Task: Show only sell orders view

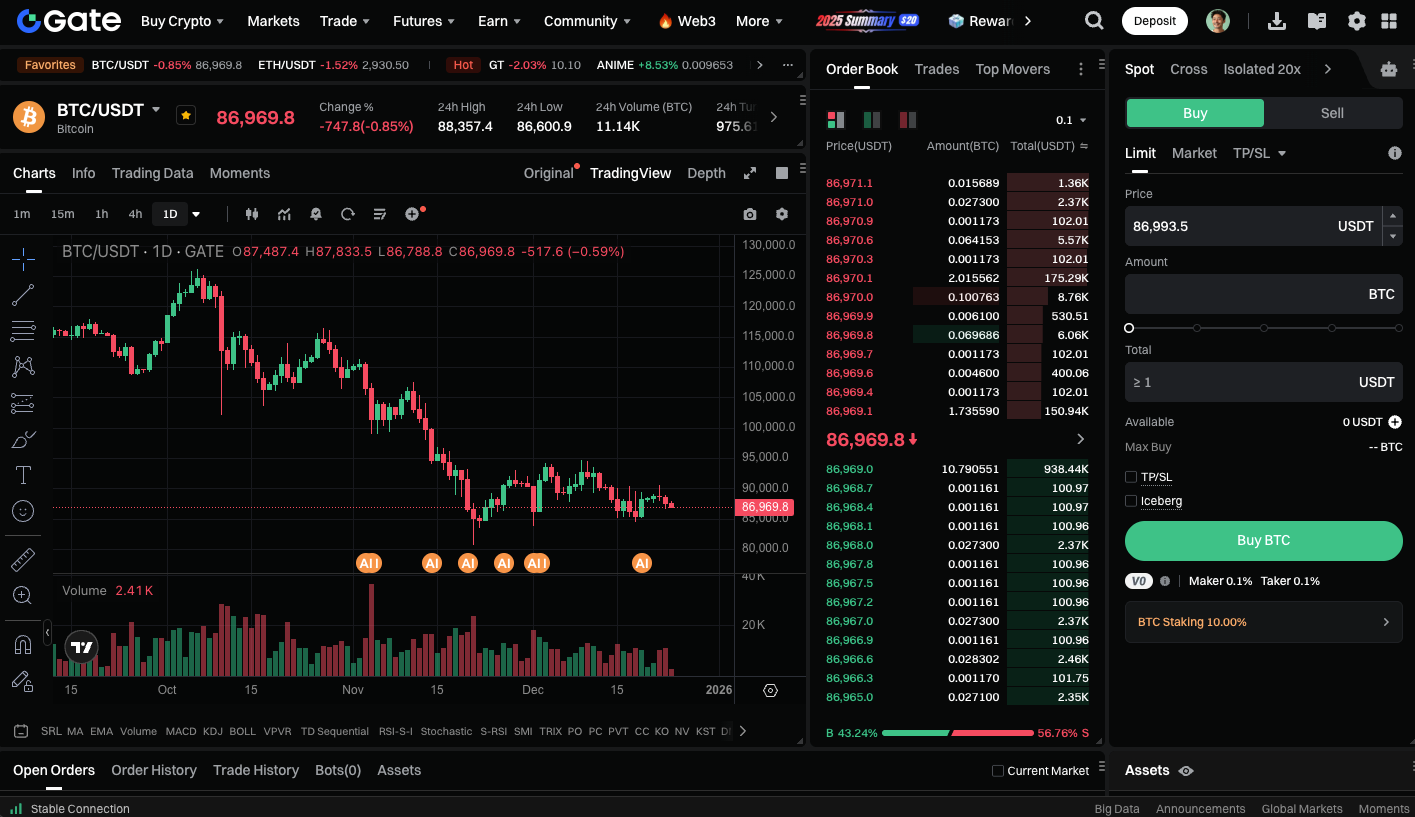Action: (908, 120)
